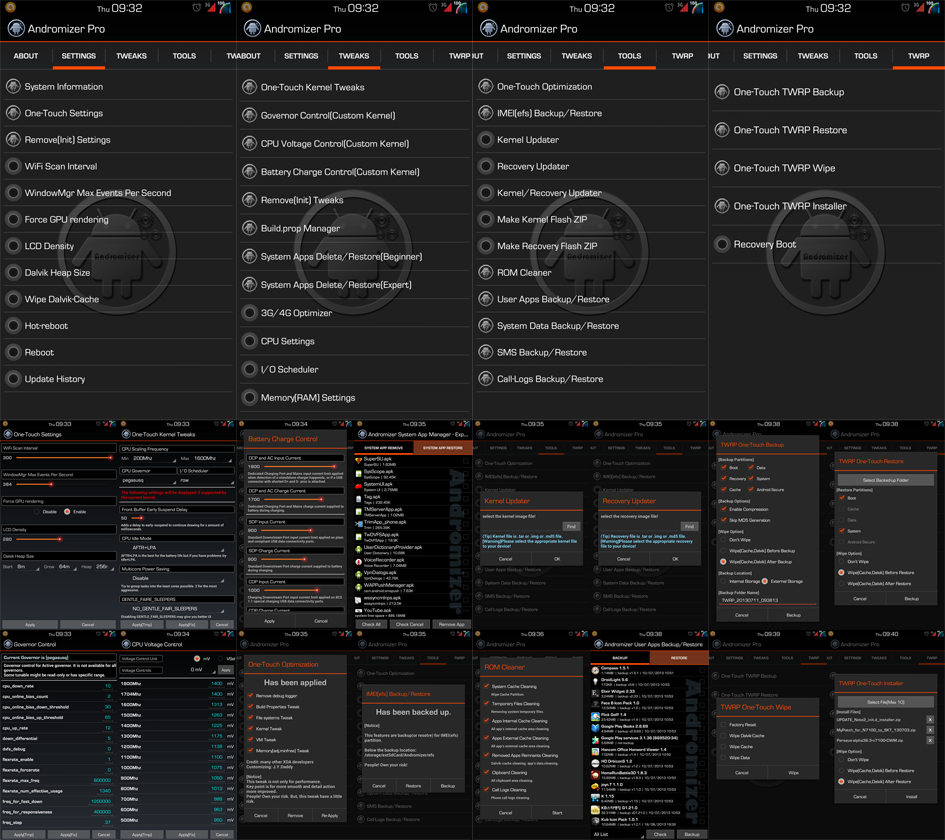Screen dimensions: 945x840
Task: Tap the SystemUI.apk app icon
Action: pyautogui.click(x=359, y=486)
